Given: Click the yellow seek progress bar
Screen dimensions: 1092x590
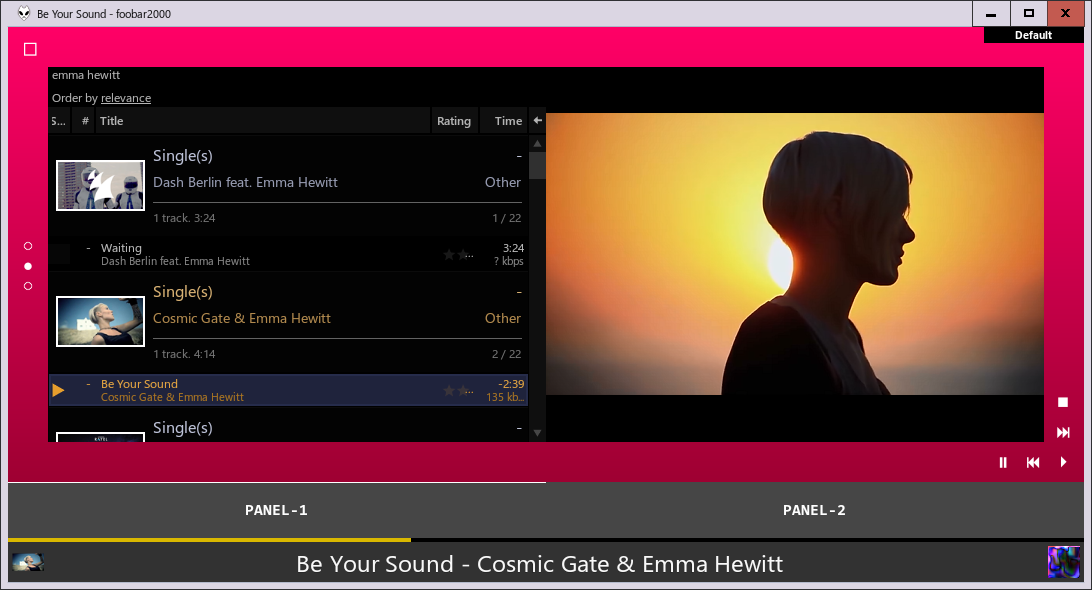Looking at the screenshot, I should tap(210, 540).
